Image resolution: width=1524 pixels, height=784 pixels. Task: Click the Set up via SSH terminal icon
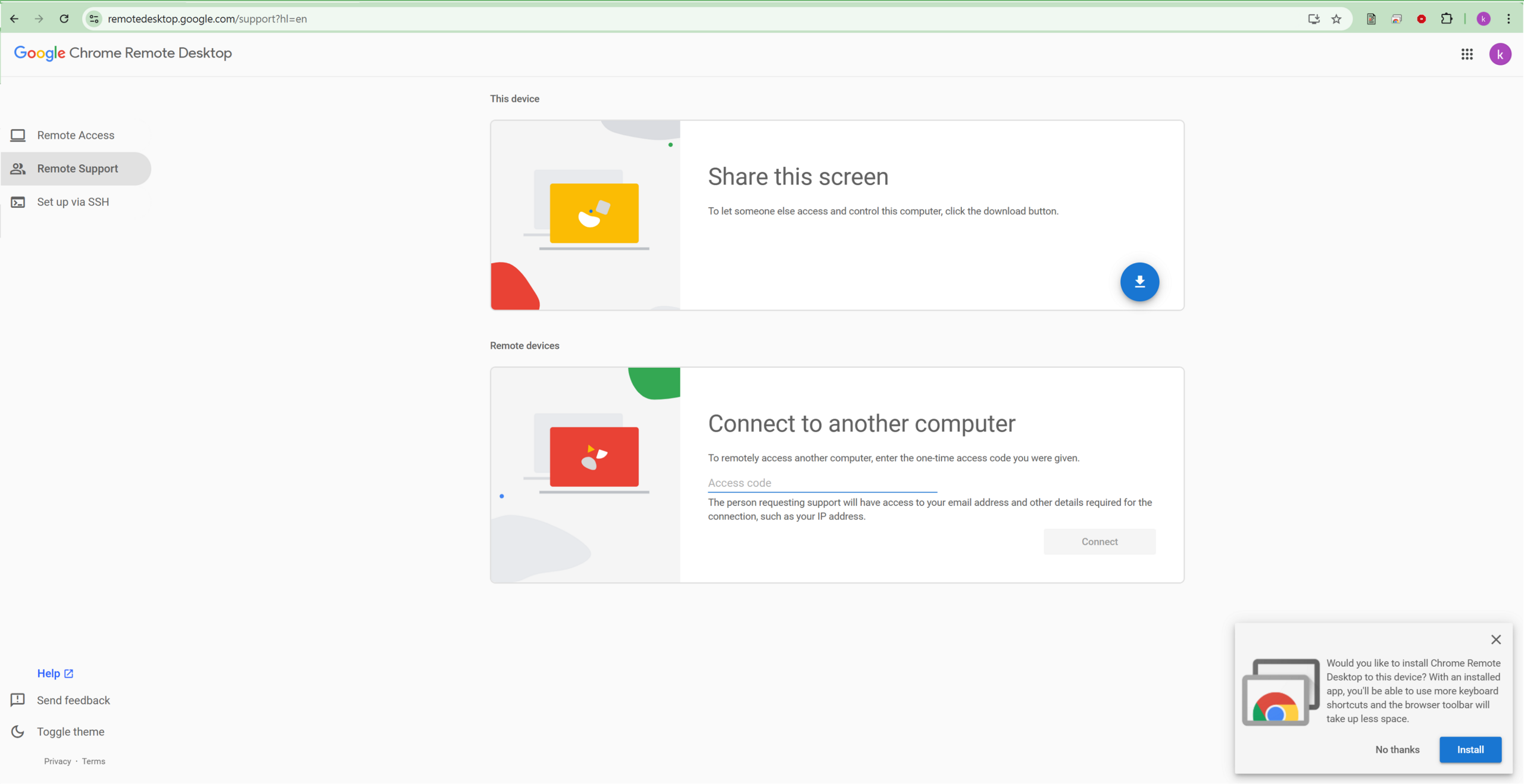18,202
